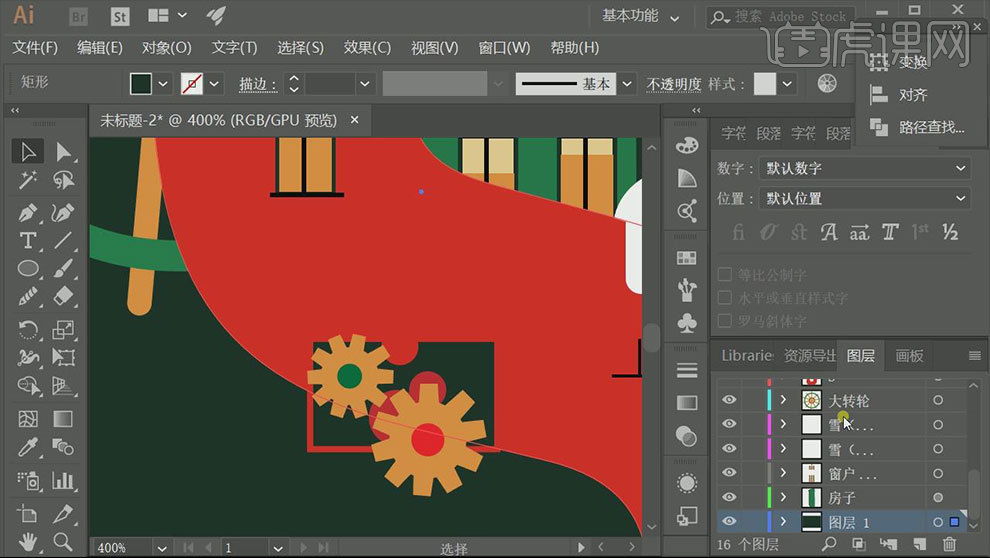Screen dimensions: 990x558
Task: Select the Lasso tool
Action: point(63,181)
